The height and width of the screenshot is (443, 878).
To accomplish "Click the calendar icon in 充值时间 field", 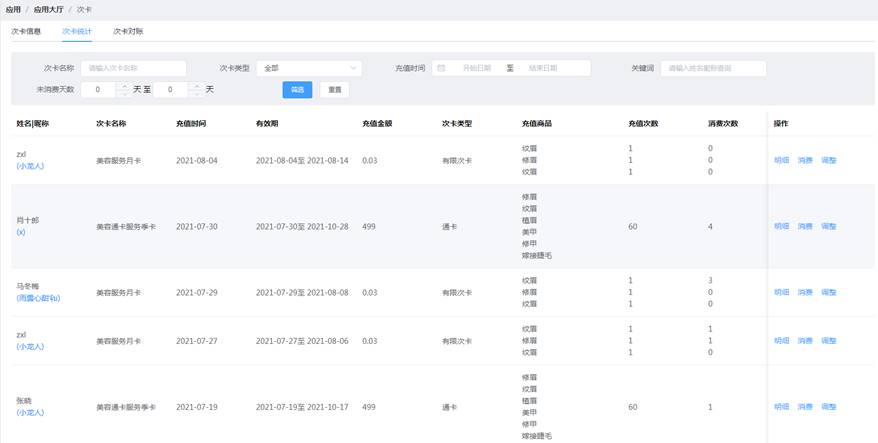I will (441, 68).
